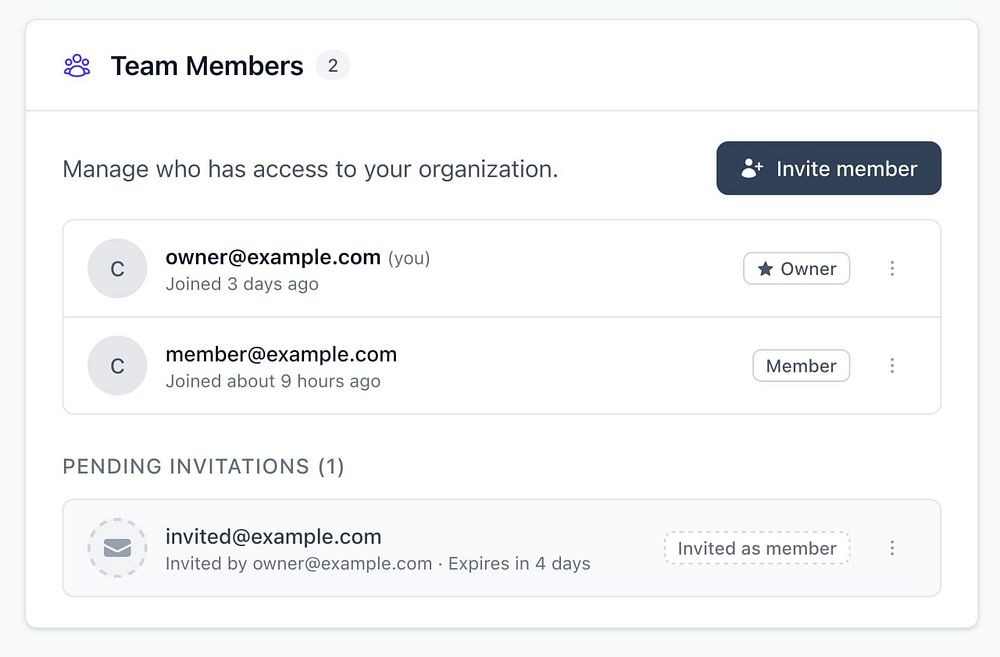Click the Team Members group icon
The image size is (1000, 657).
[x=77, y=67]
